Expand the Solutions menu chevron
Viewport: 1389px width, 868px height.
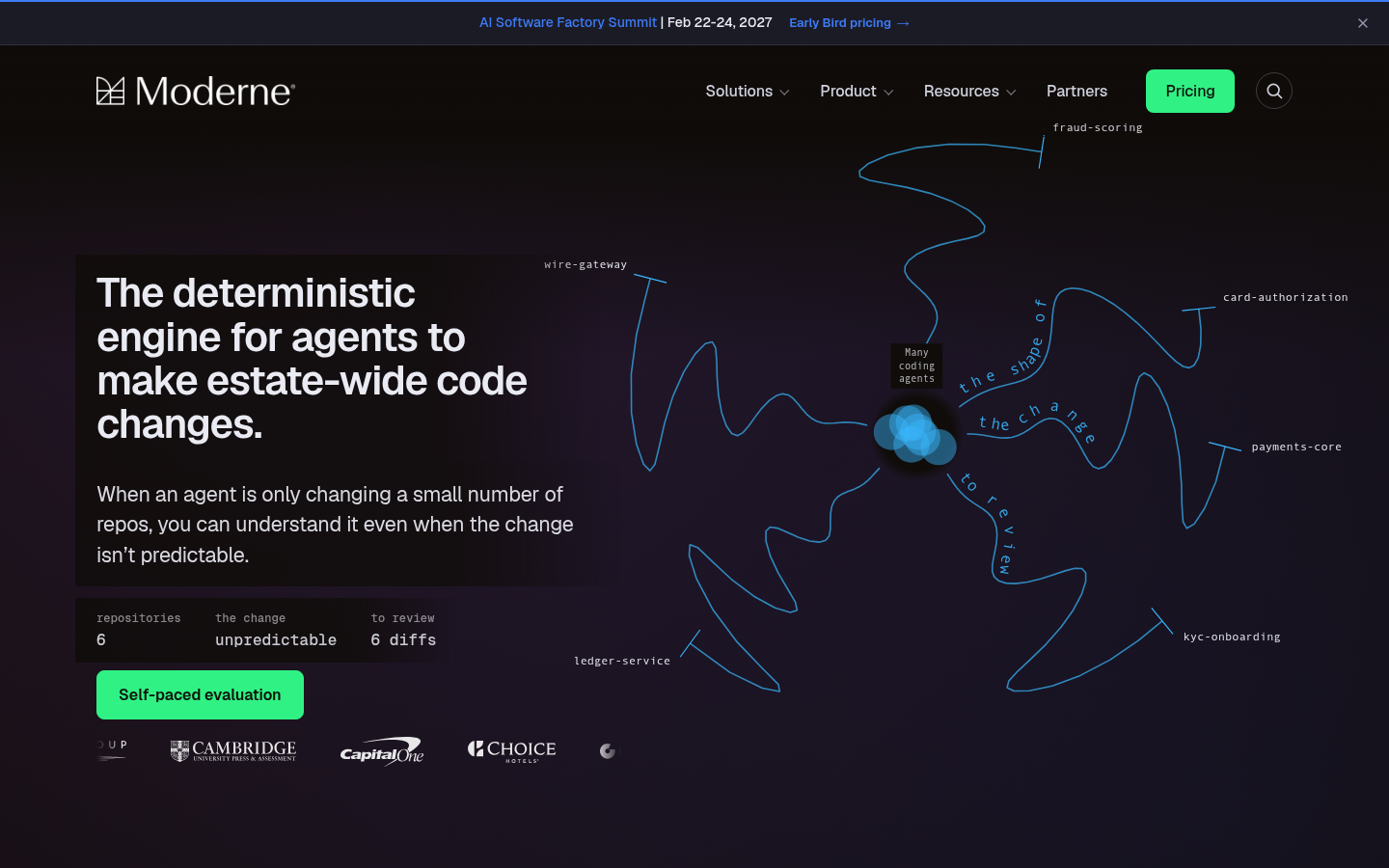(x=785, y=93)
